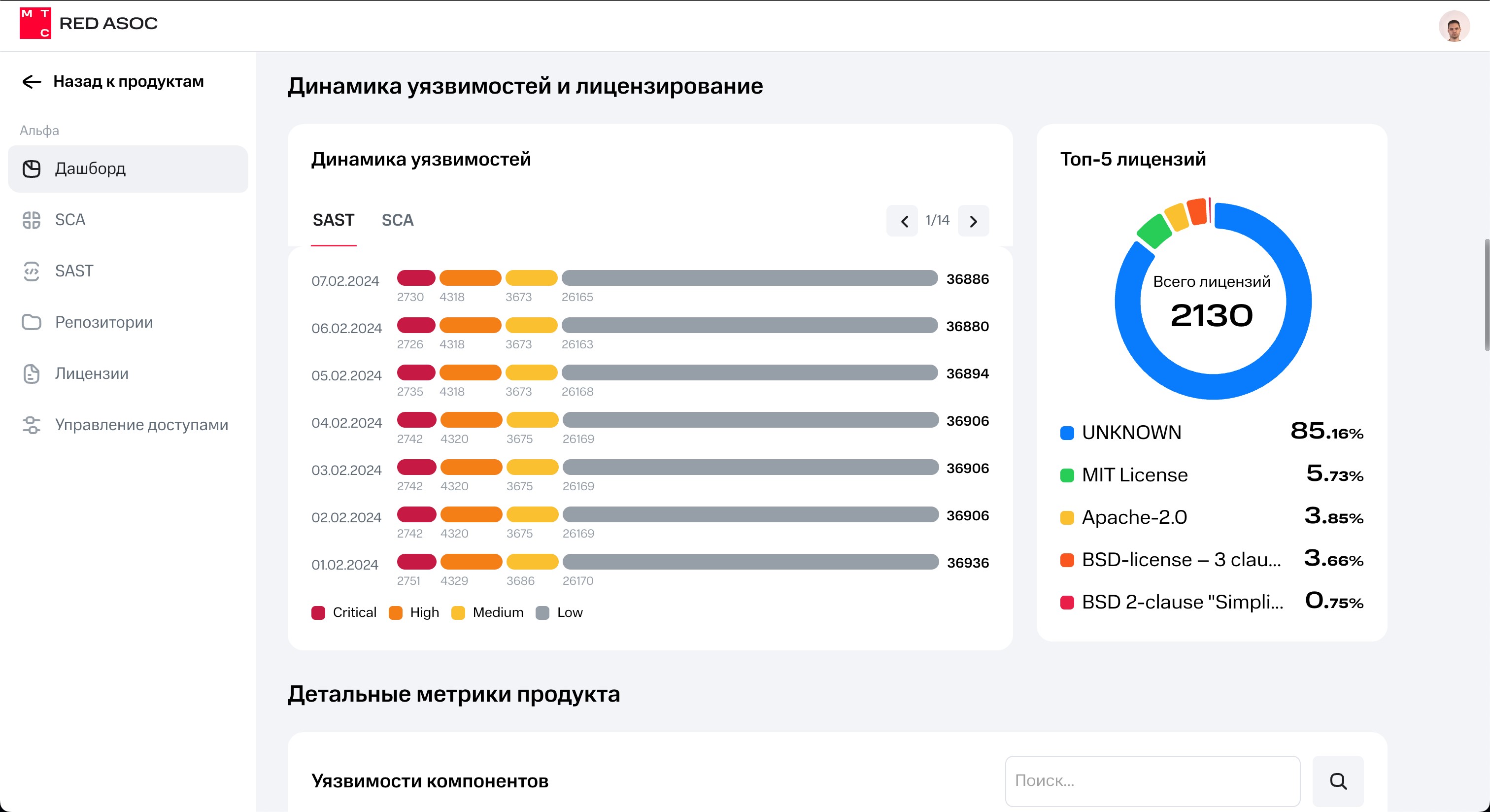Open the Лицензии document icon
Image resolution: width=1490 pixels, height=812 pixels.
[x=32, y=373]
